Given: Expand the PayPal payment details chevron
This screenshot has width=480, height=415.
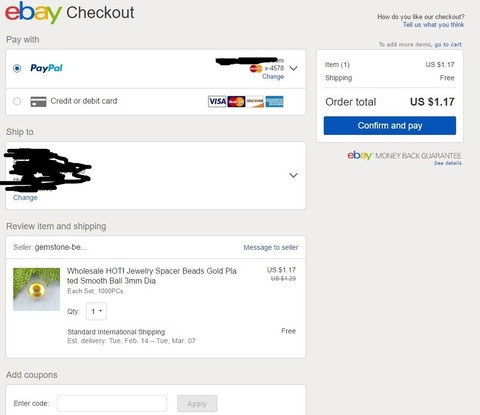Looking at the screenshot, I should tap(293, 68).
